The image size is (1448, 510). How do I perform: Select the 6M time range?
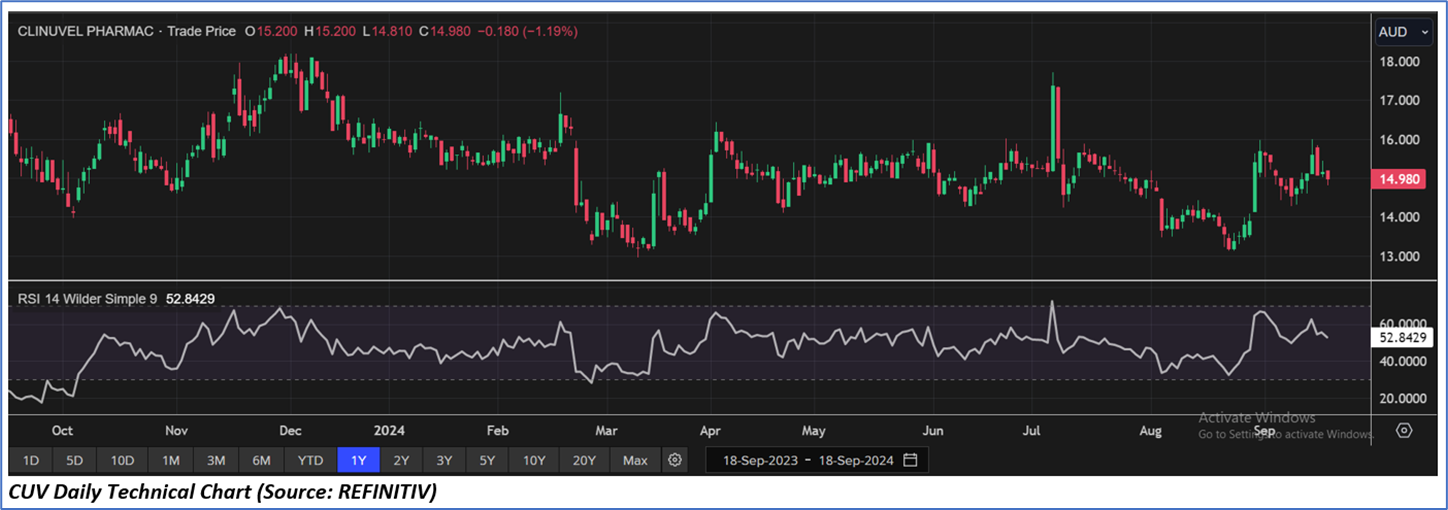(261, 460)
